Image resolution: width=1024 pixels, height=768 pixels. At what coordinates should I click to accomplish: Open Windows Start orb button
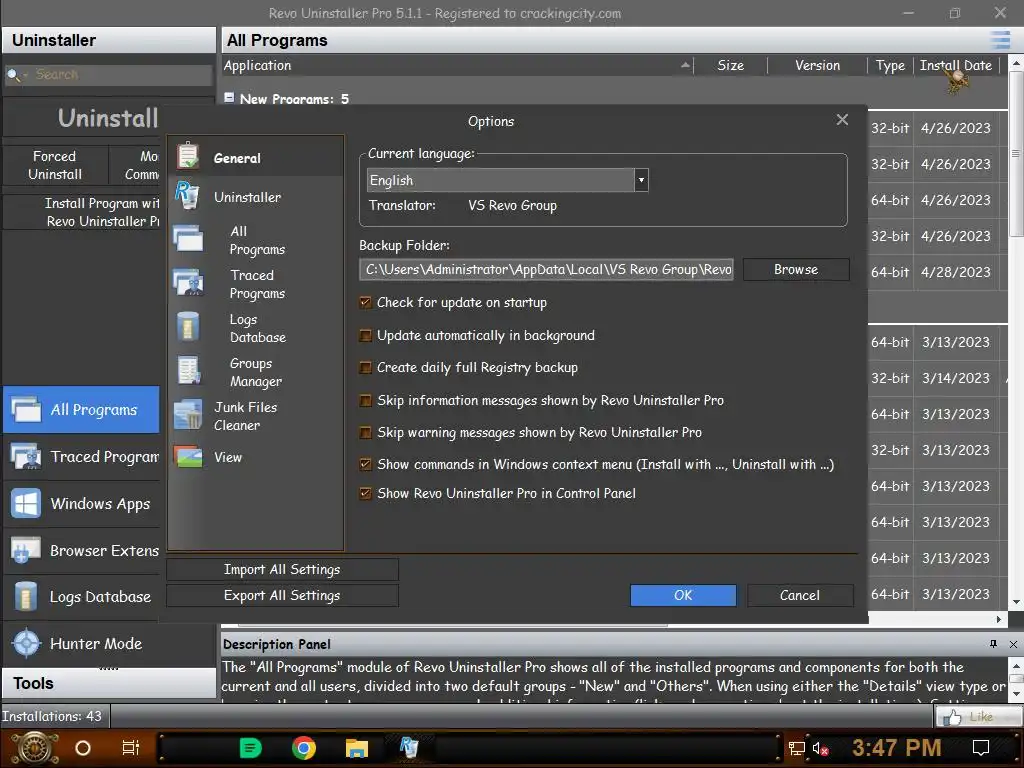[x=35, y=748]
